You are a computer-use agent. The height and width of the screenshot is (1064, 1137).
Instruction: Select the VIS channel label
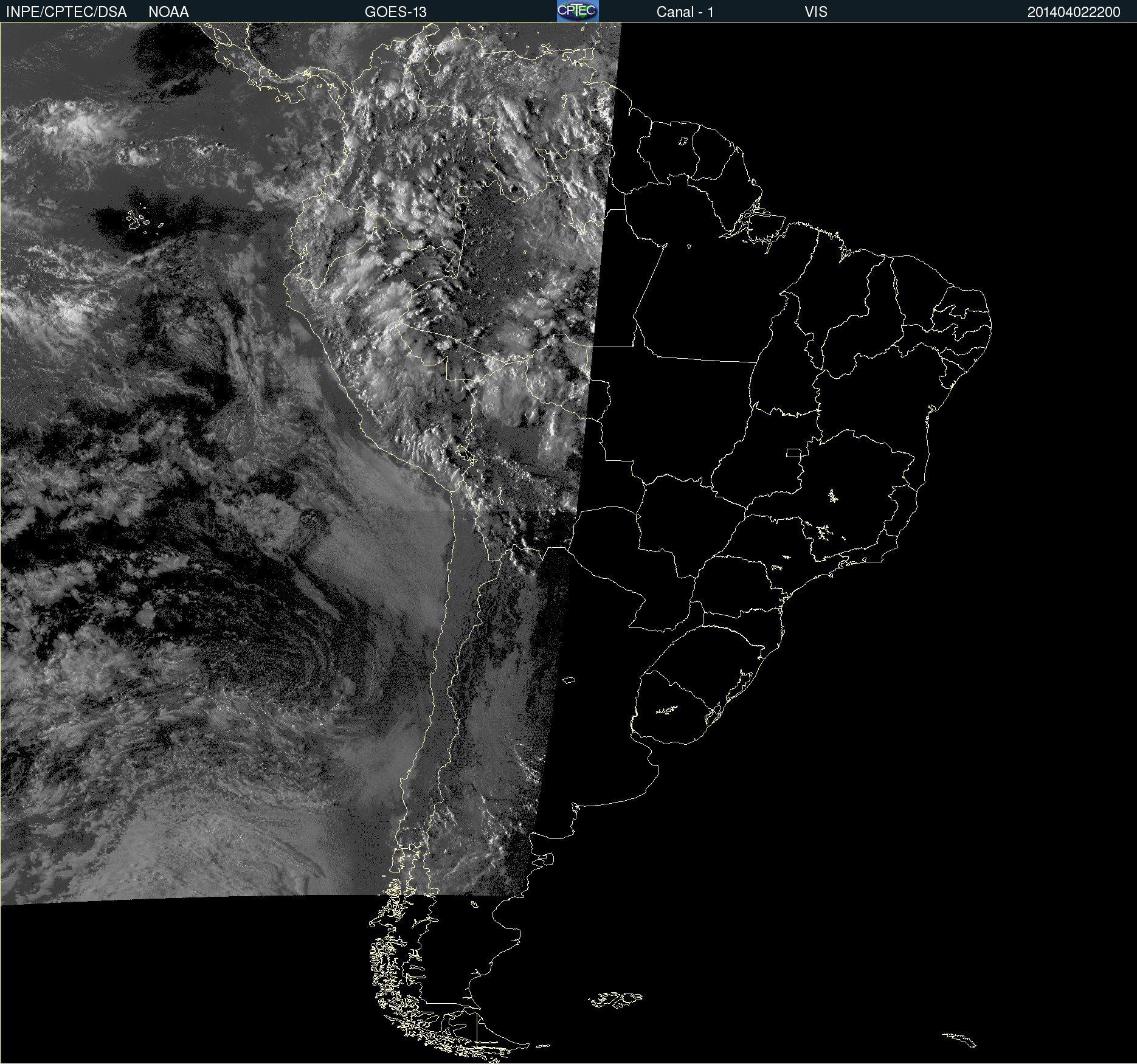pyautogui.click(x=816, y=12)
